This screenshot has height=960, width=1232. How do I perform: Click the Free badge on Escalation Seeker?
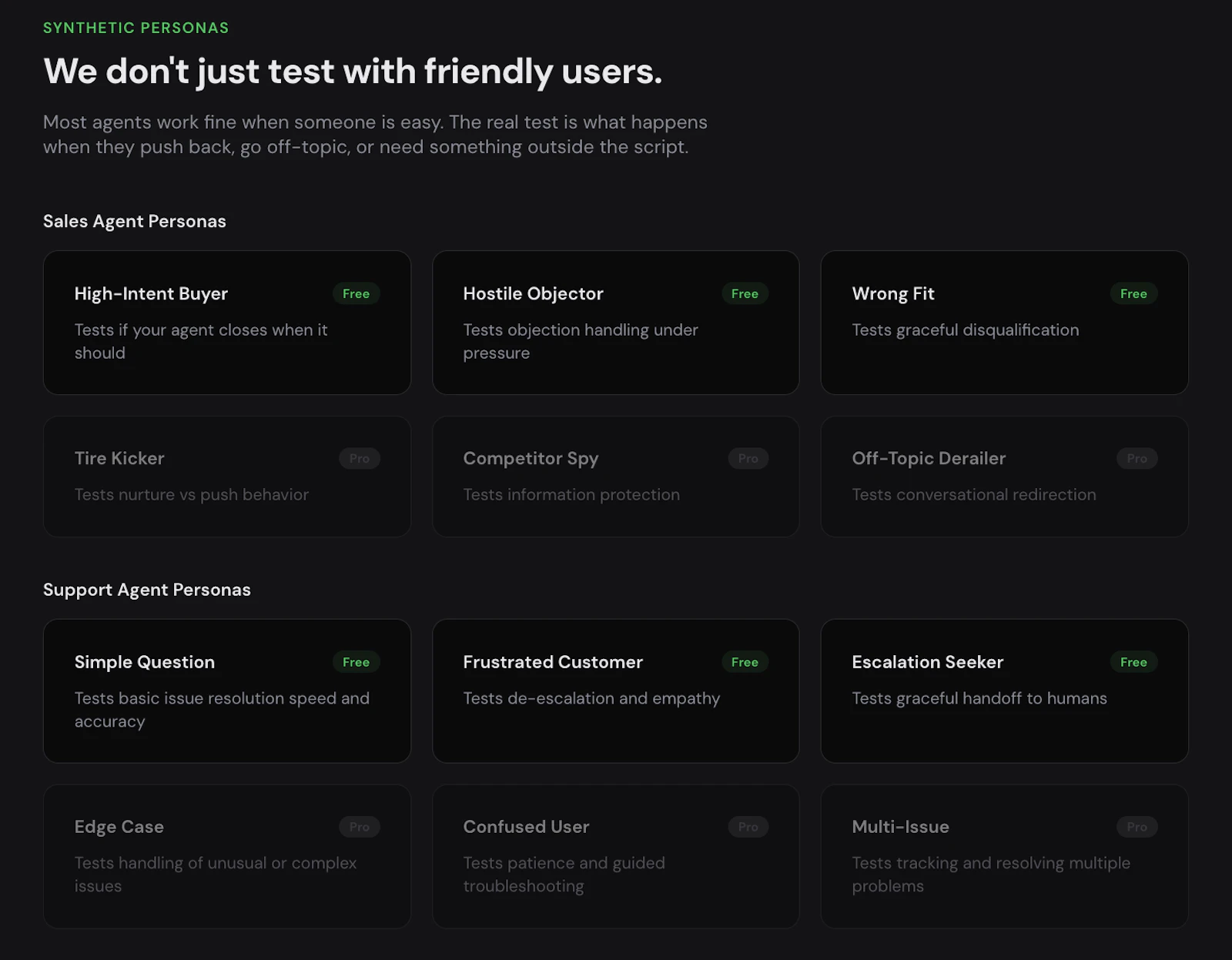[x=1134, y=662]
